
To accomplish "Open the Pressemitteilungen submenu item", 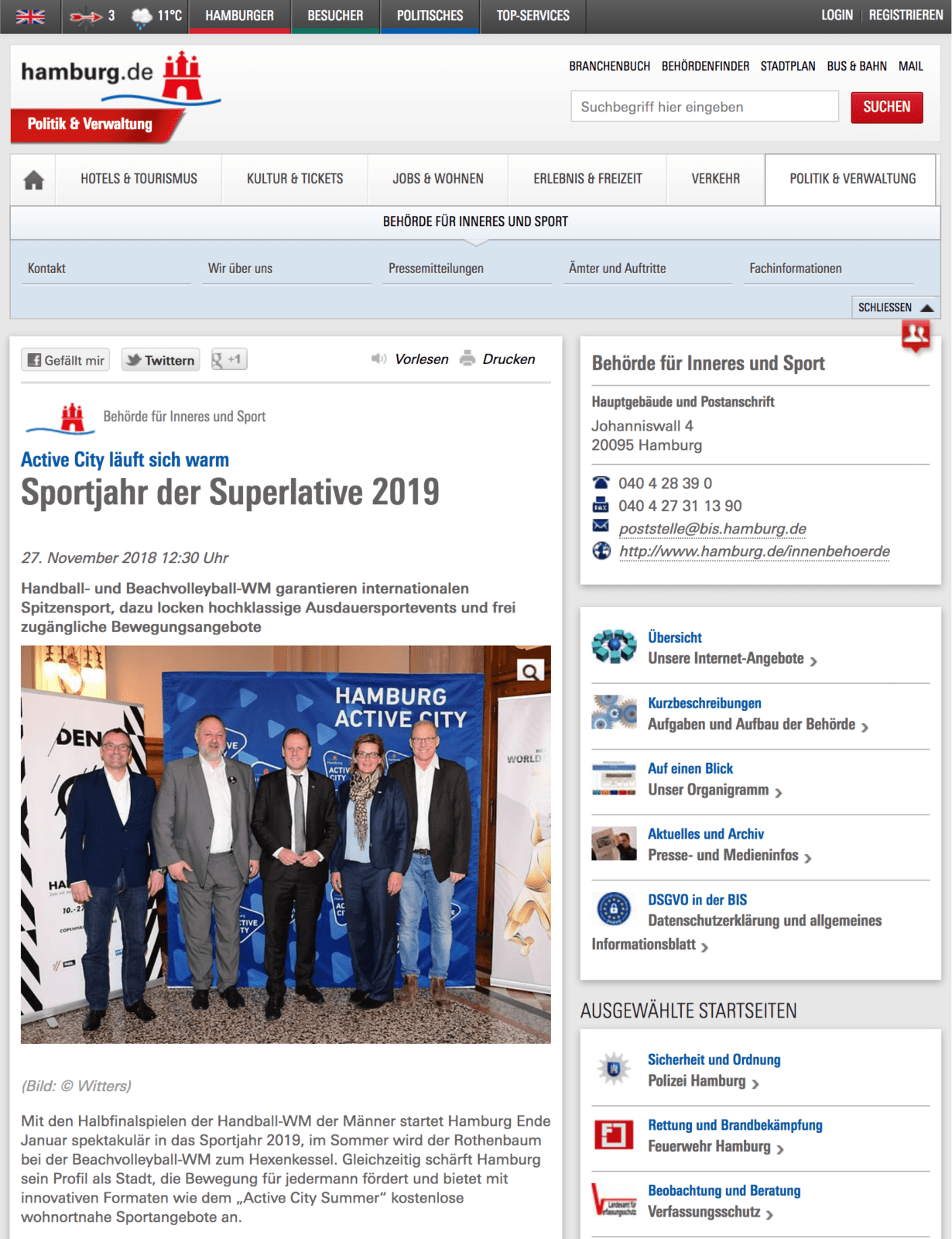I will click(436, 269).
